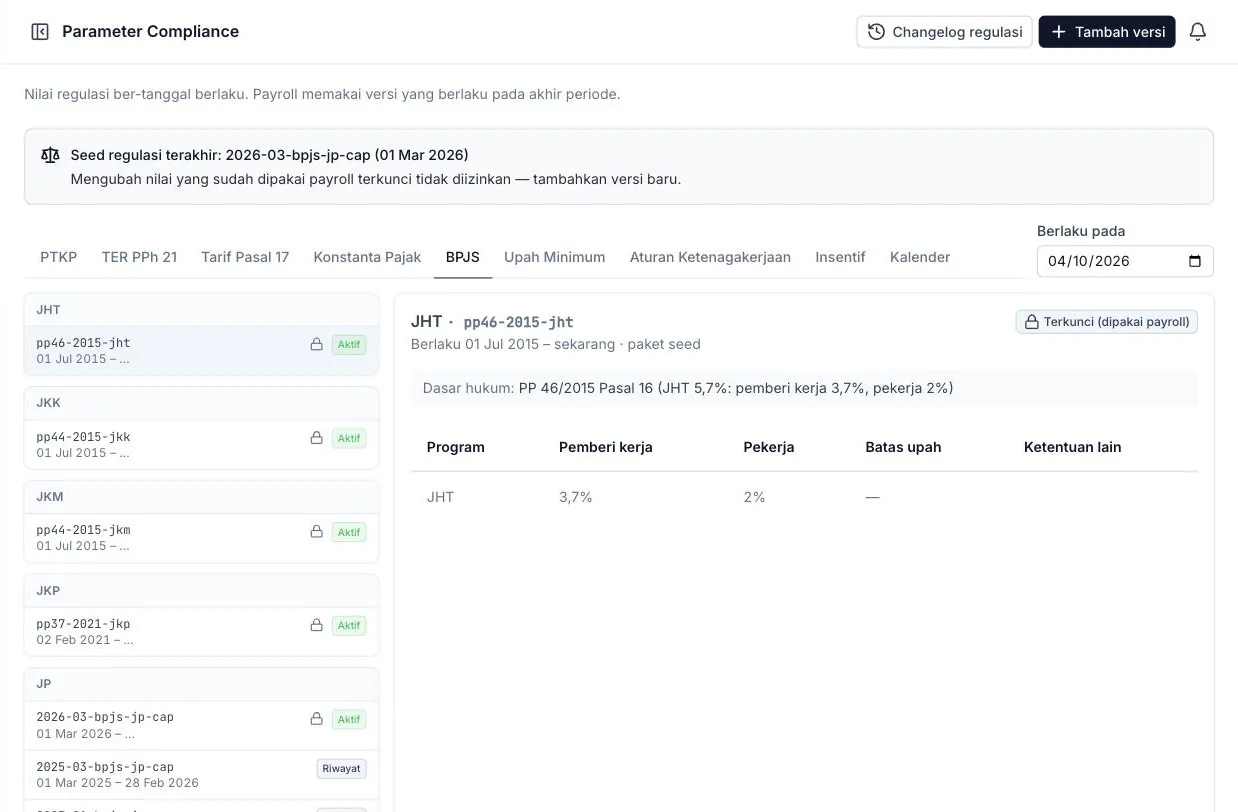Click lock icon on pp44-2015-jkk row
Viewport: 1238px width, 812px height.
tap(316, 438)
